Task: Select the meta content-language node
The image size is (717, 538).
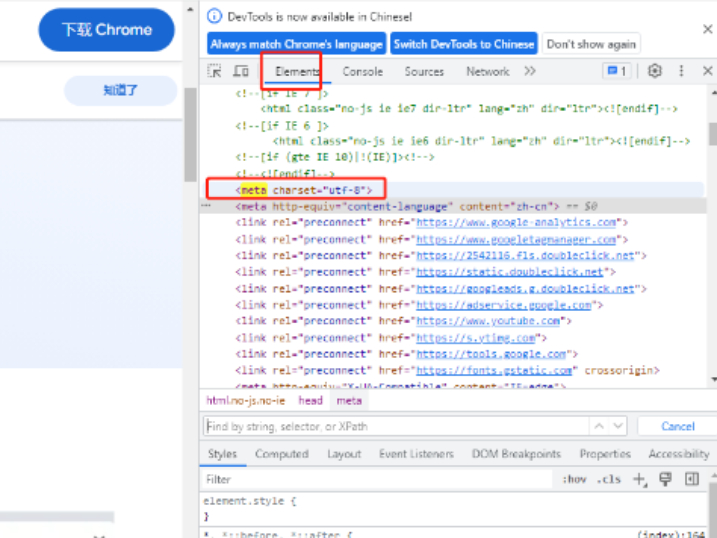Action: pyautogui.click(x=397, y=206)
